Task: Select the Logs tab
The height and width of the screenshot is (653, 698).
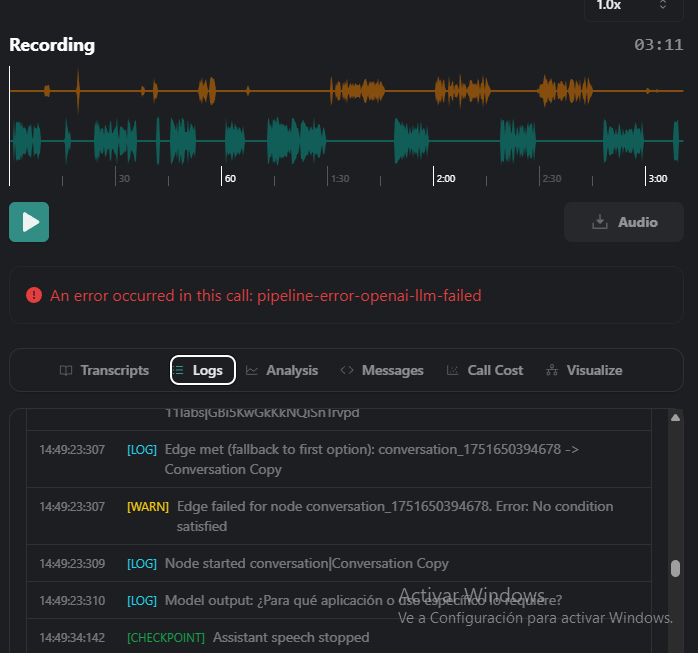Action: point(203,370)
